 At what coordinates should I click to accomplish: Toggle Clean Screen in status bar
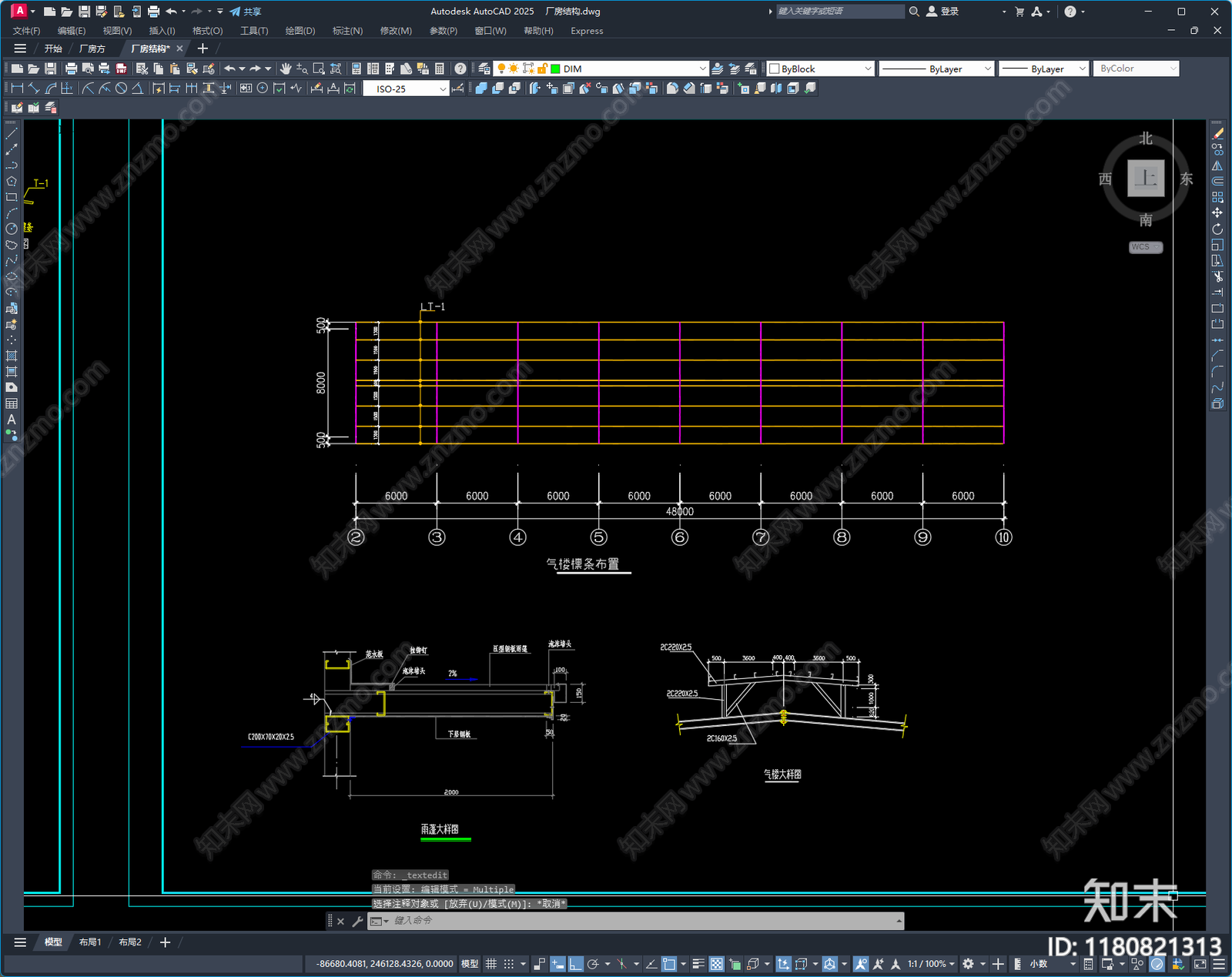click(x=1200, y=964)
